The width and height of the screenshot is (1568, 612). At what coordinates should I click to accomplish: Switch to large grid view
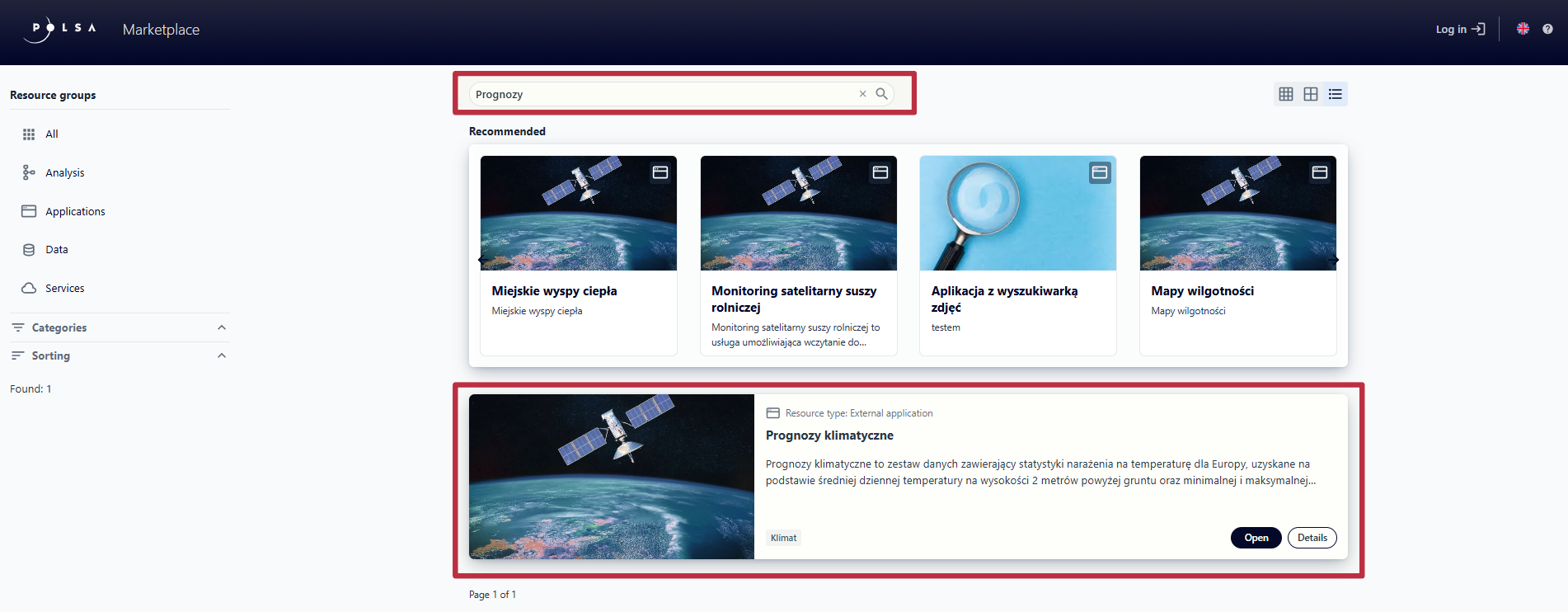[1311, 94]
